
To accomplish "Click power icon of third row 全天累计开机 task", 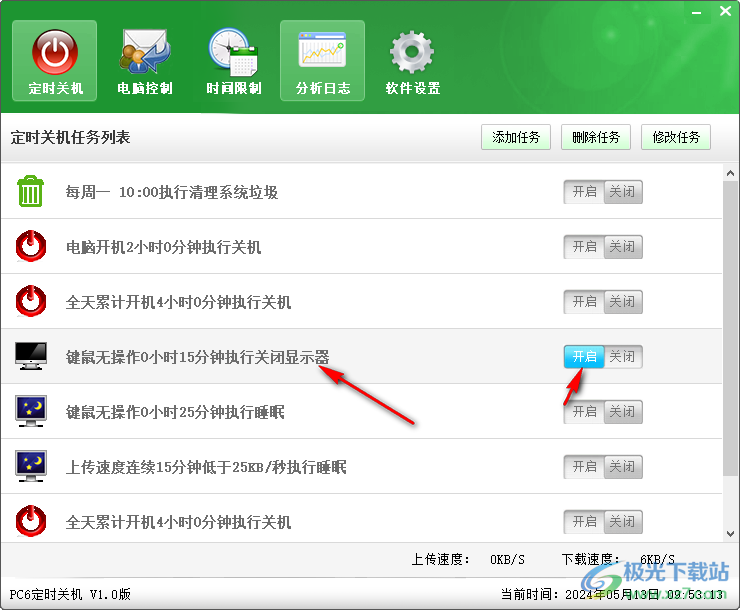I will [31, 301].
